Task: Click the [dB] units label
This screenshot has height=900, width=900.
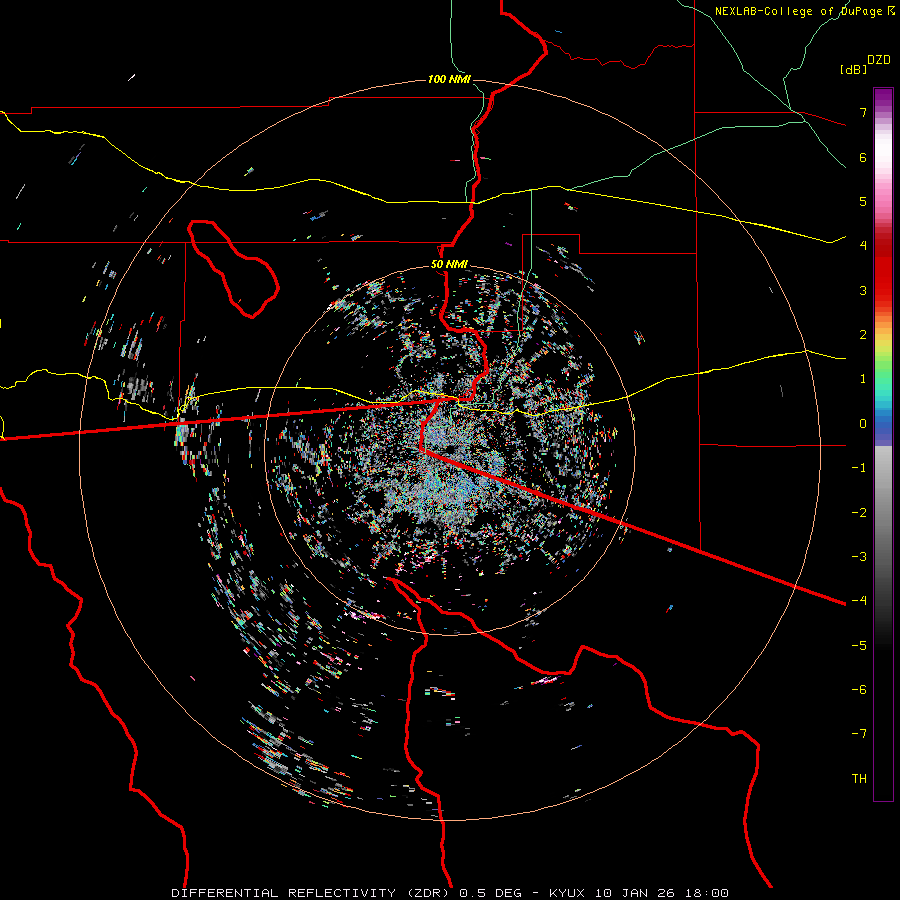Action: (x=853, y=69)
